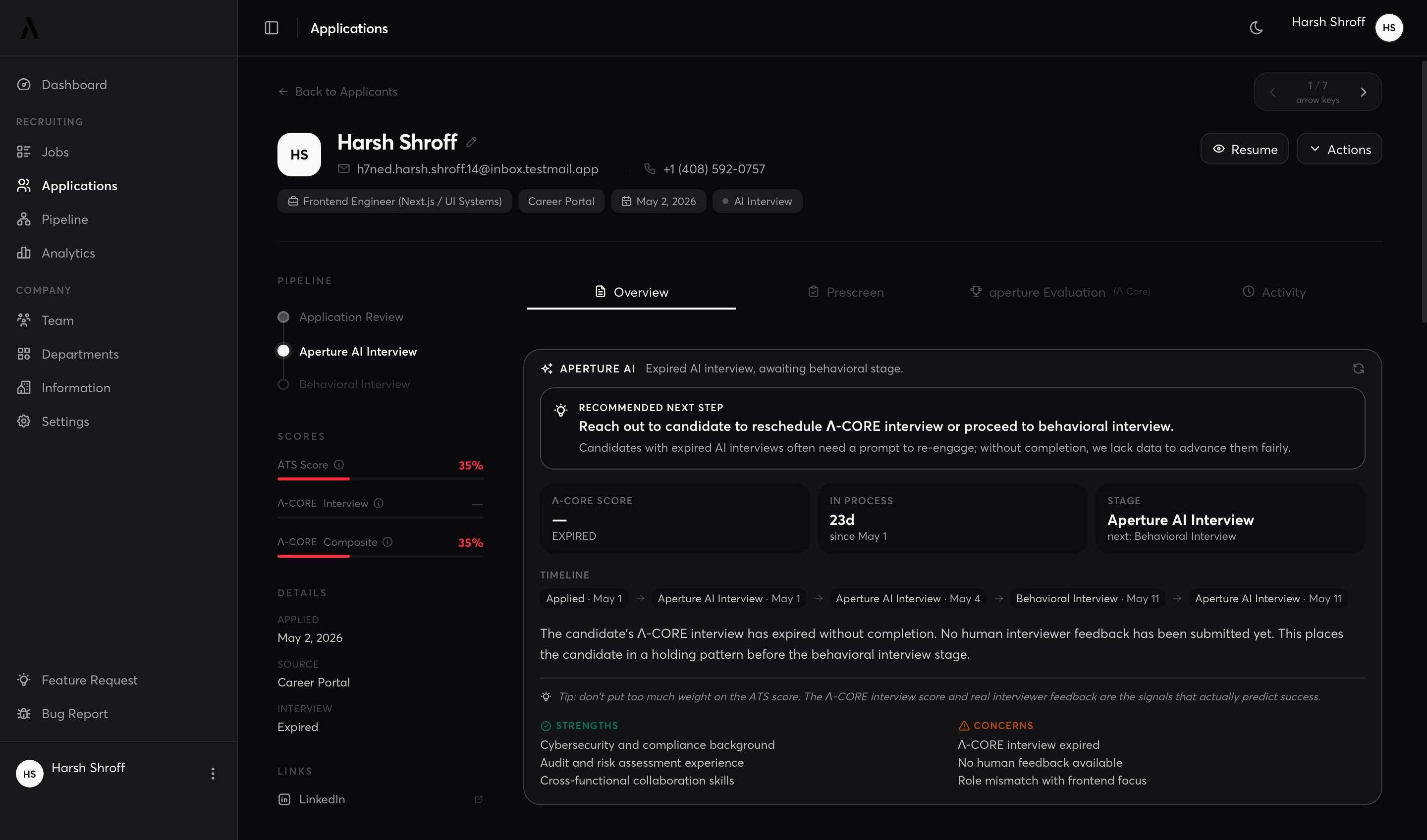Click the Recommended Next Step lightbulb icon
Viewport: 1427px width, 840px height.
pyautogui.click(x=560, y=411)
